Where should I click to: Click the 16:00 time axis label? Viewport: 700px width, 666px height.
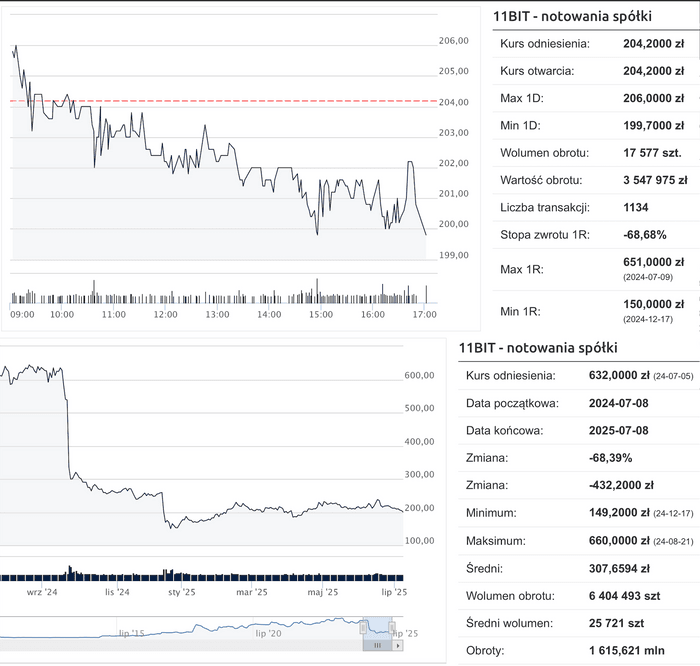tap(373, 315)
